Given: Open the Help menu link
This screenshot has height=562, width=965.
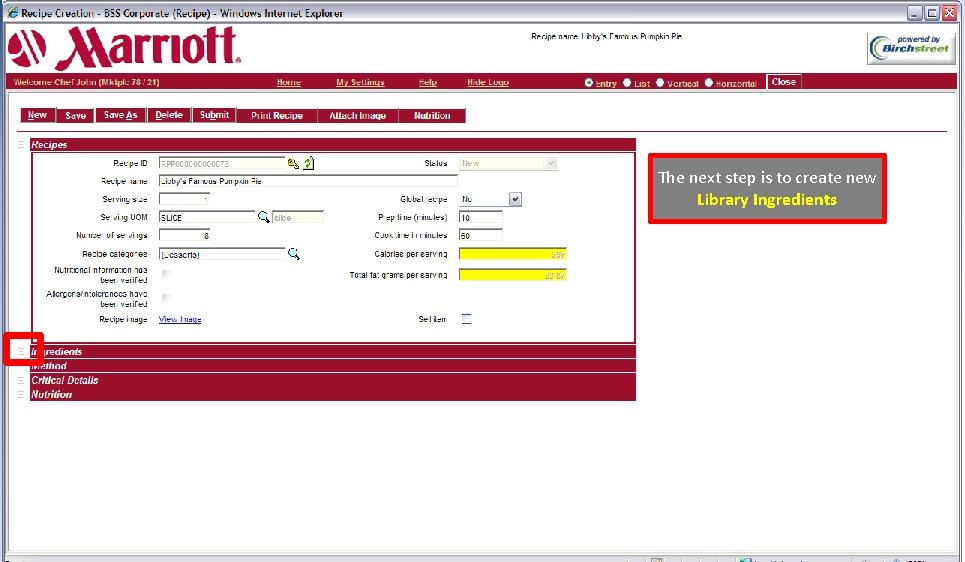Looking at the screenshot, I should pos(428,82).
